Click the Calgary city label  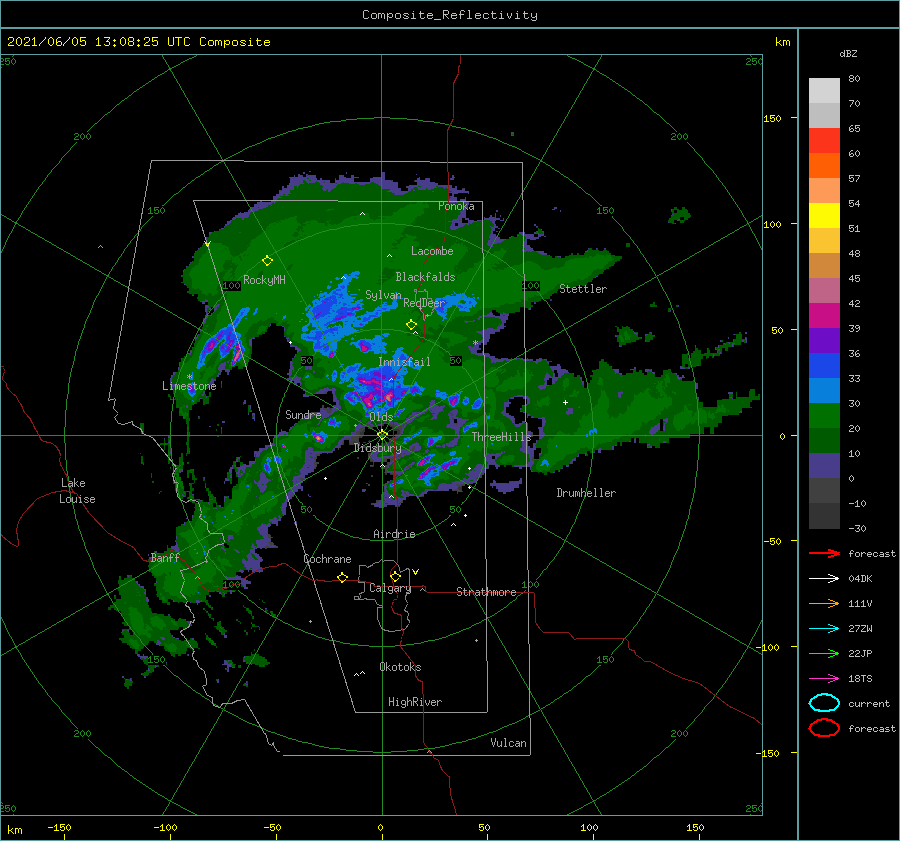(390, 588)
